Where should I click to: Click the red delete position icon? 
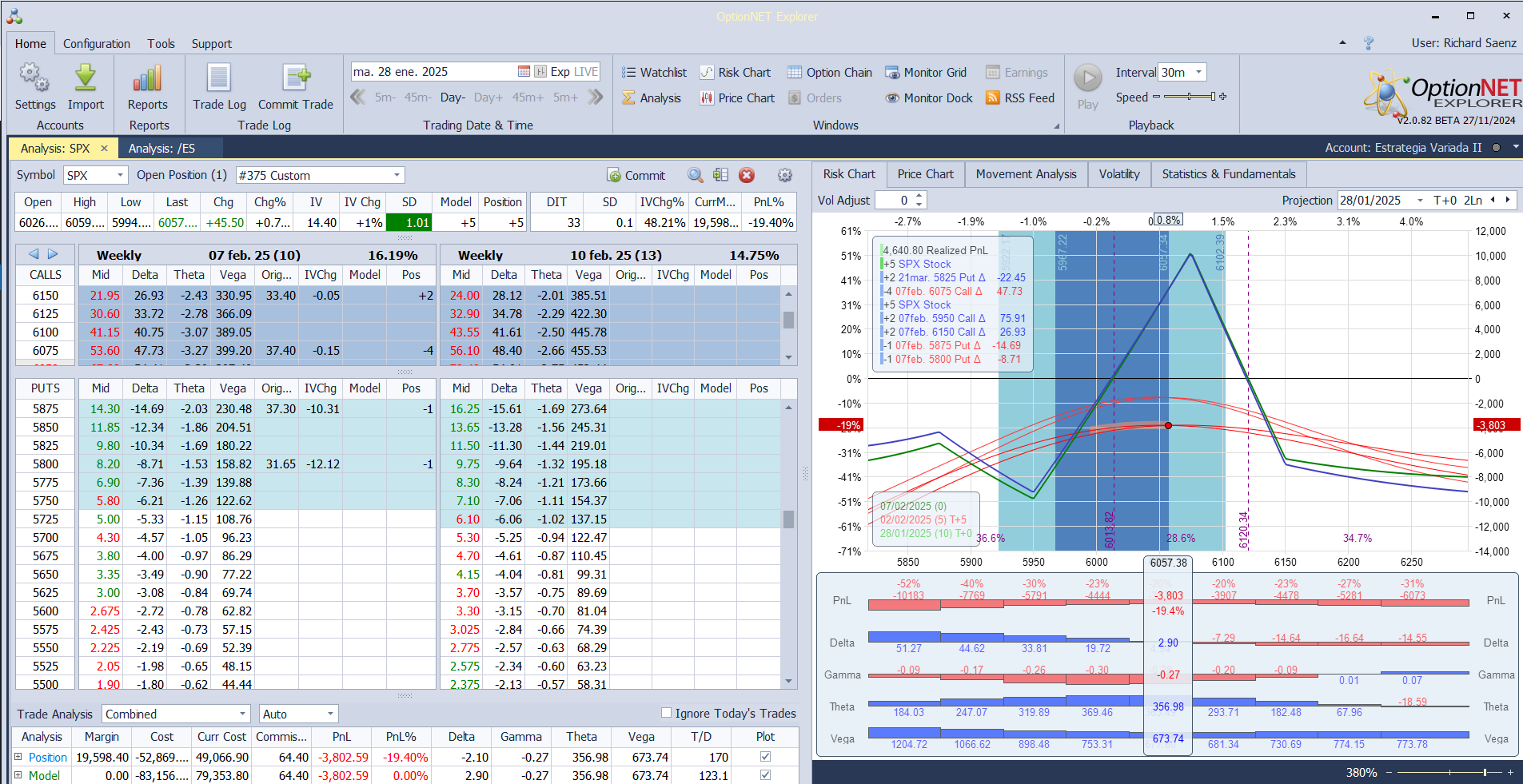coord(747,175)
